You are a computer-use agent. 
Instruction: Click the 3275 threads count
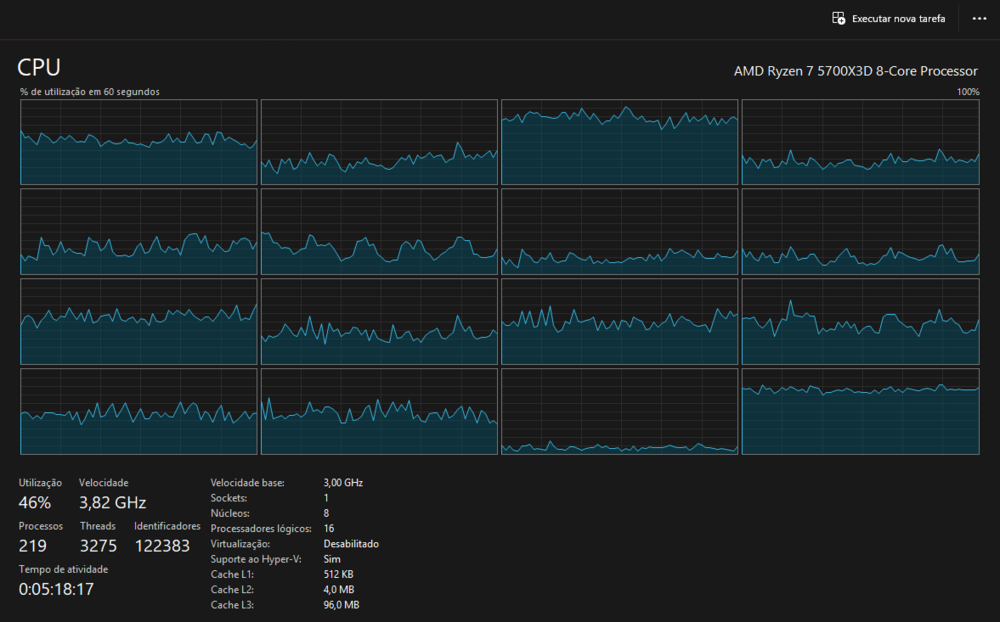(98, 546)
